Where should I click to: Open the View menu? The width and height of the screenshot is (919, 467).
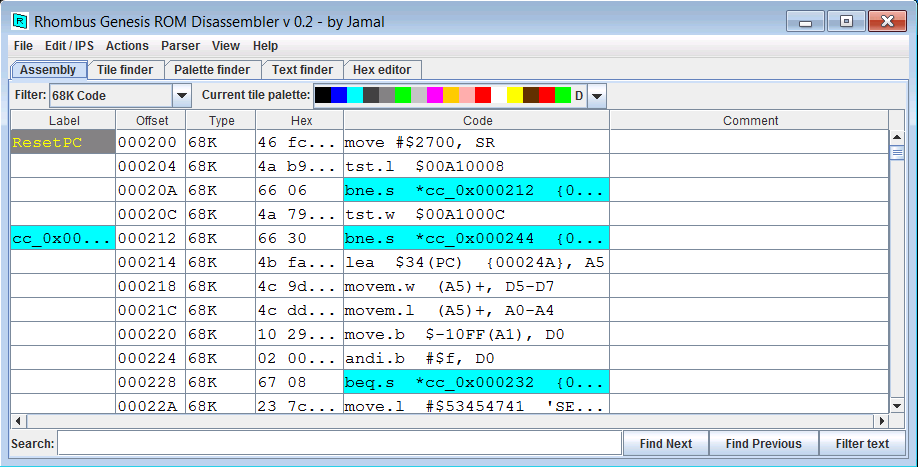226,46
